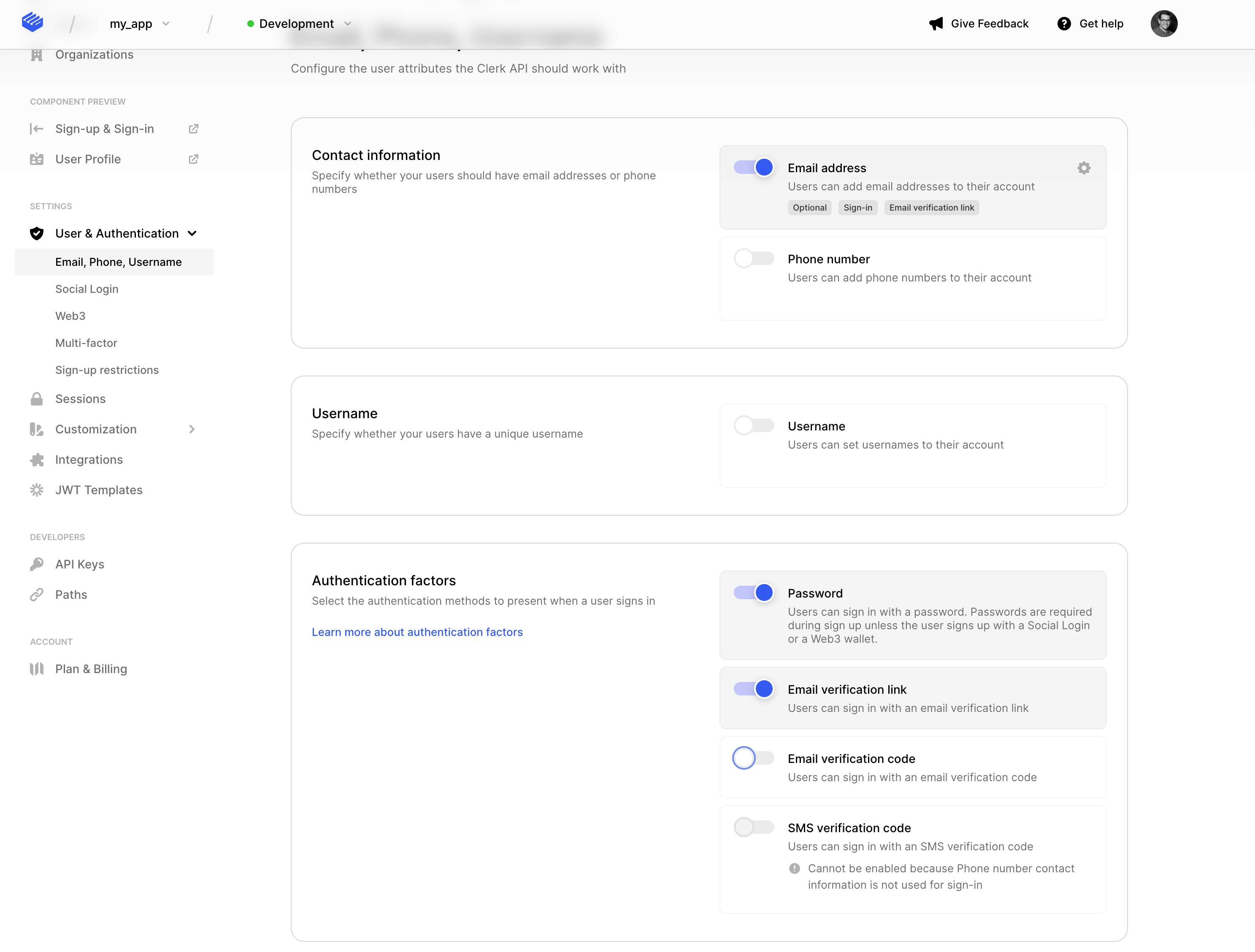1255x952 pixels.
Task: Open the my_app application dropdown
Action: (140, 24)
